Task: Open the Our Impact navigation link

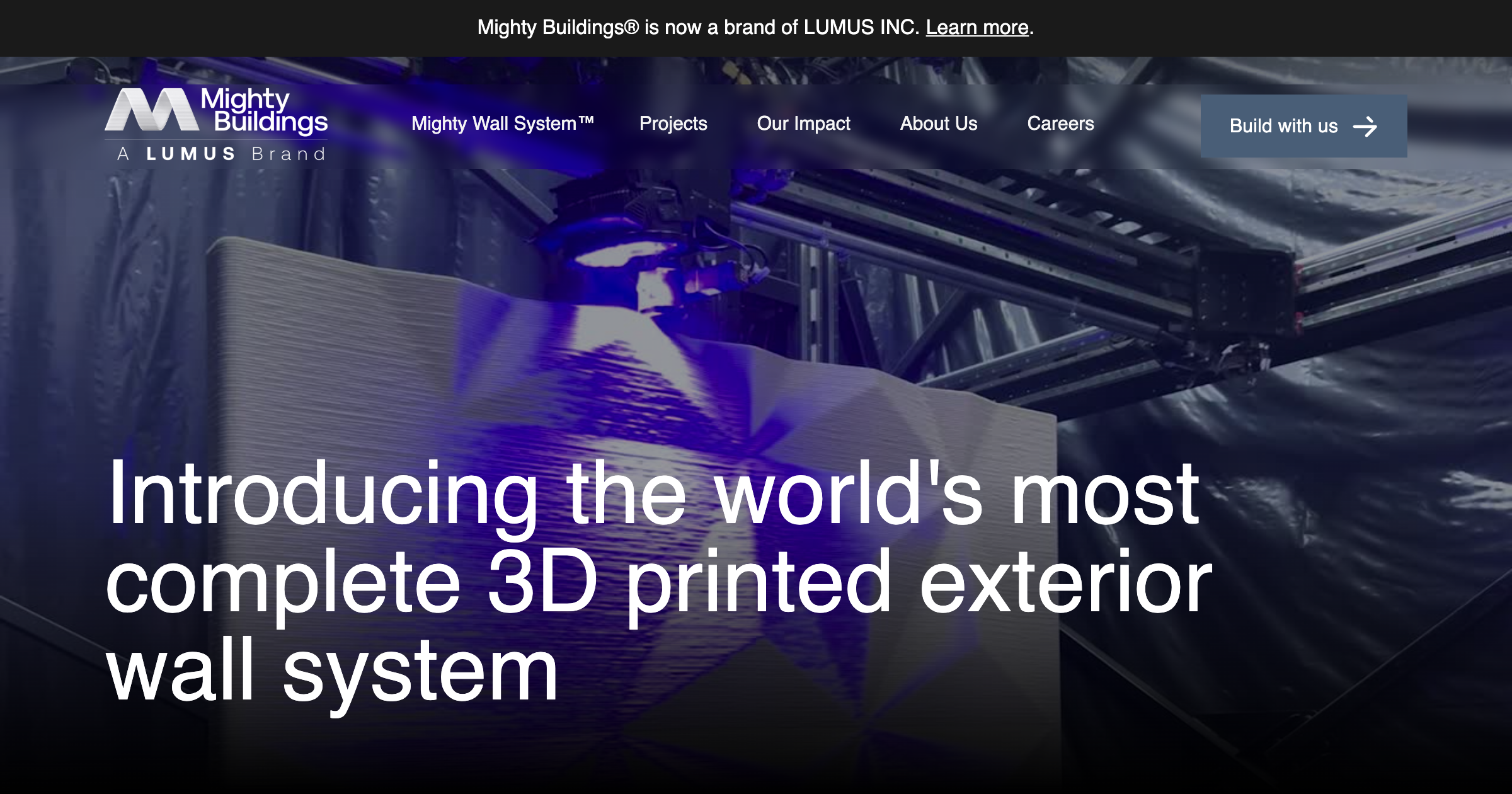Action: tap(803, 124)
